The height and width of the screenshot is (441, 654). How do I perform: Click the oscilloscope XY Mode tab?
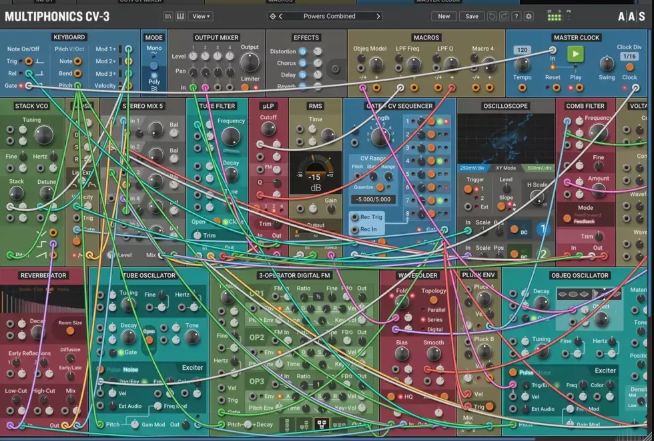[506, 168]
